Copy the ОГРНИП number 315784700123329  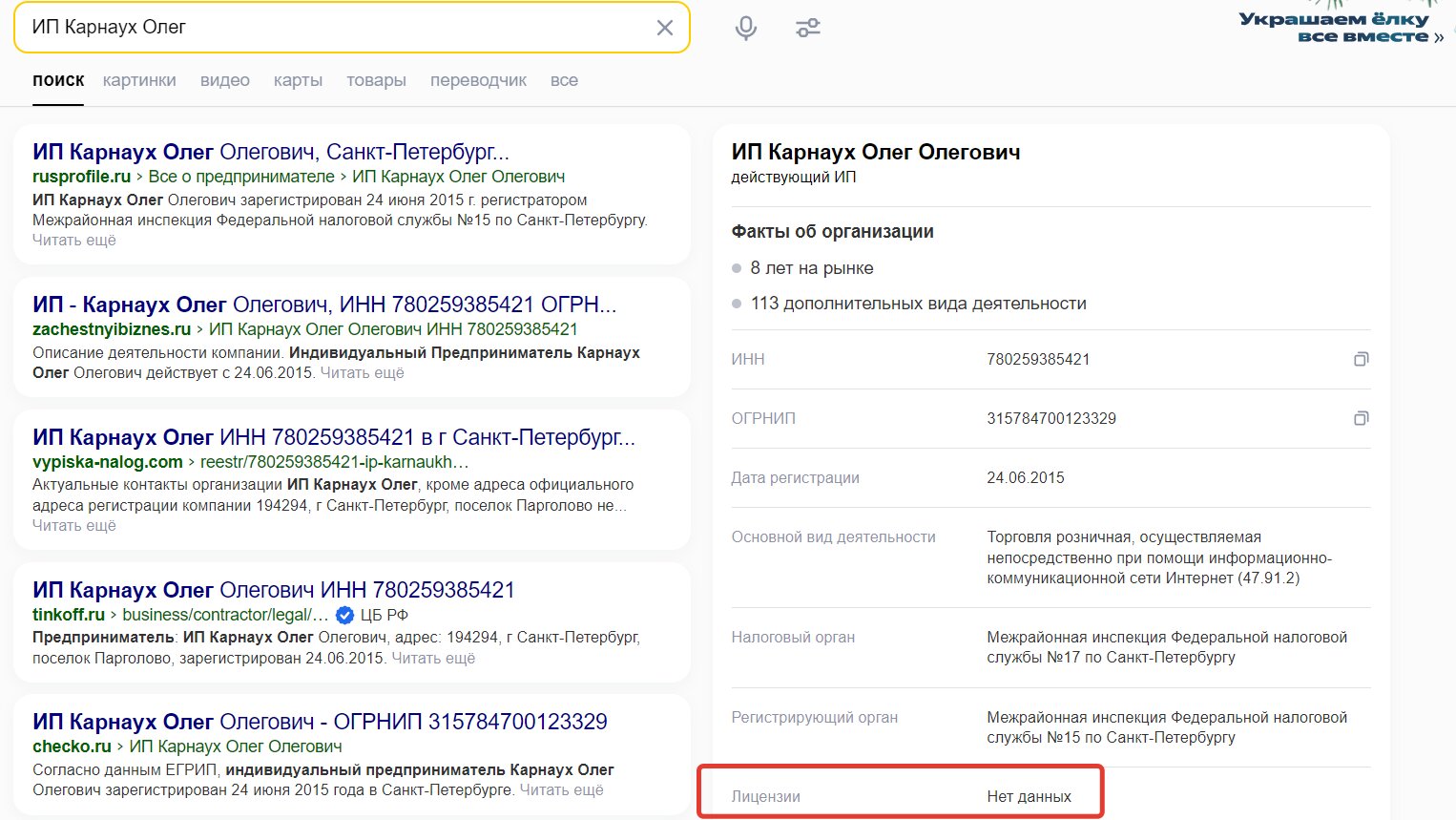pyautogui.click(x=1361, y=418)
